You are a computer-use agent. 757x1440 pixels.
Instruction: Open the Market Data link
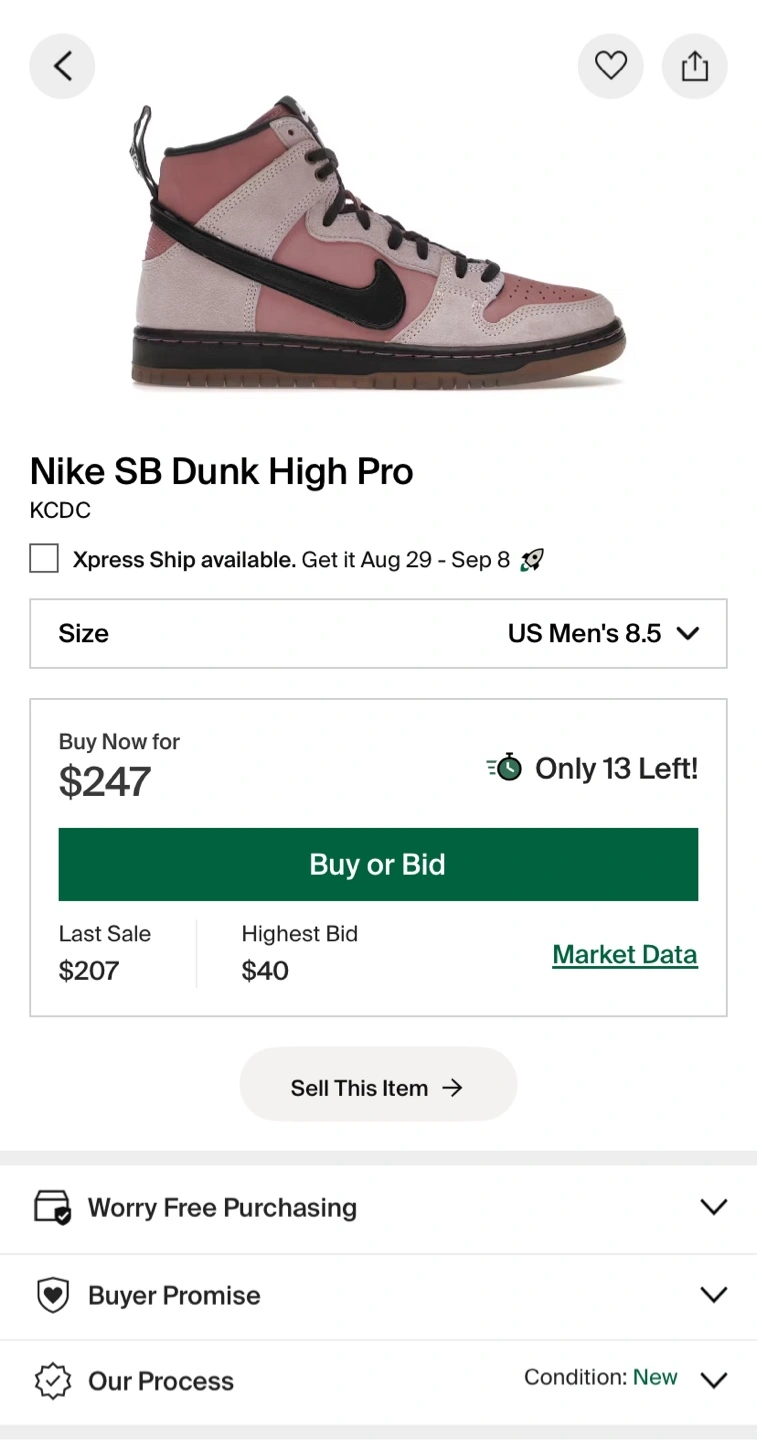(x=624, y=954)
